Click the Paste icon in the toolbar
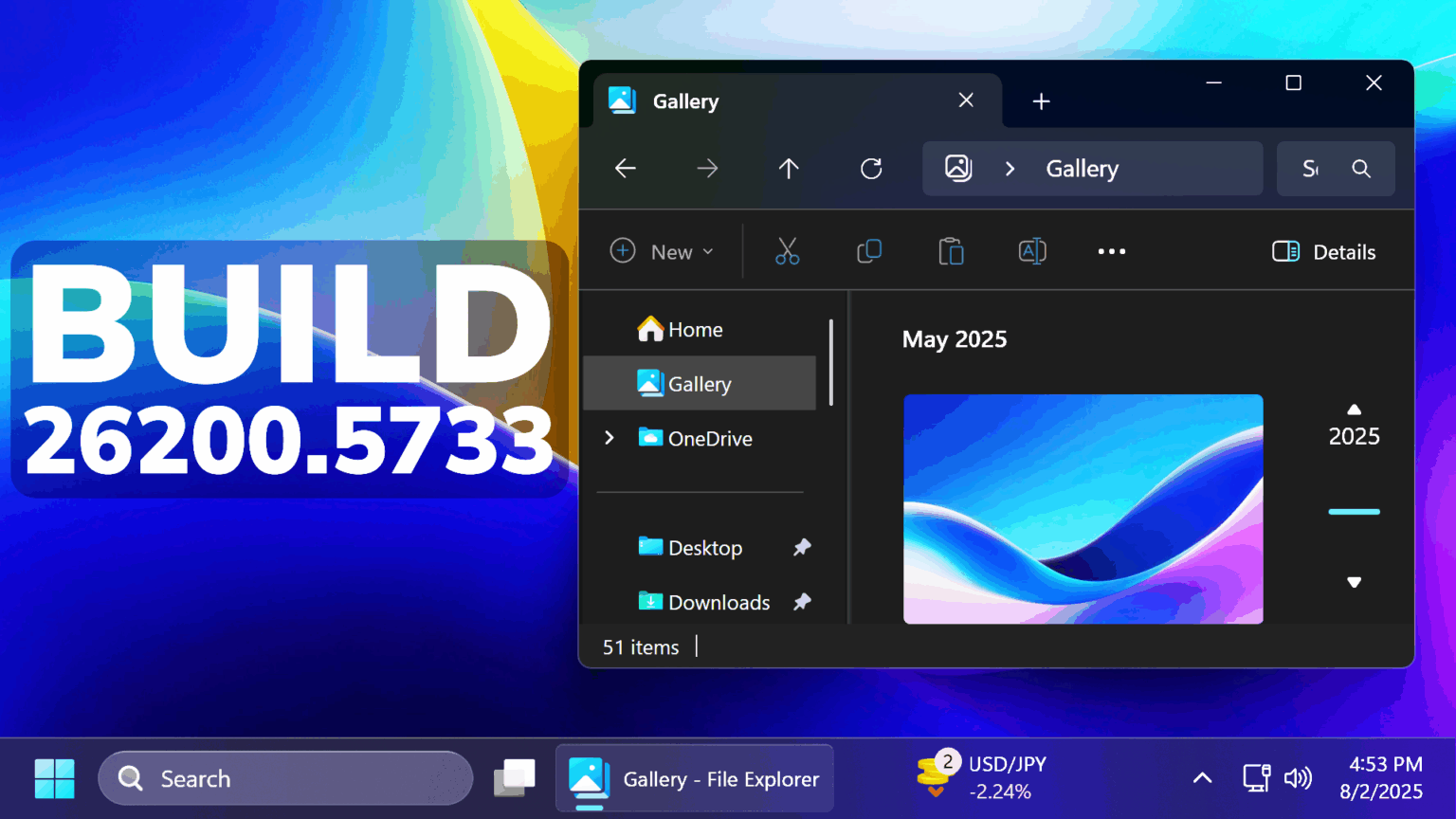 coord(951,251)
